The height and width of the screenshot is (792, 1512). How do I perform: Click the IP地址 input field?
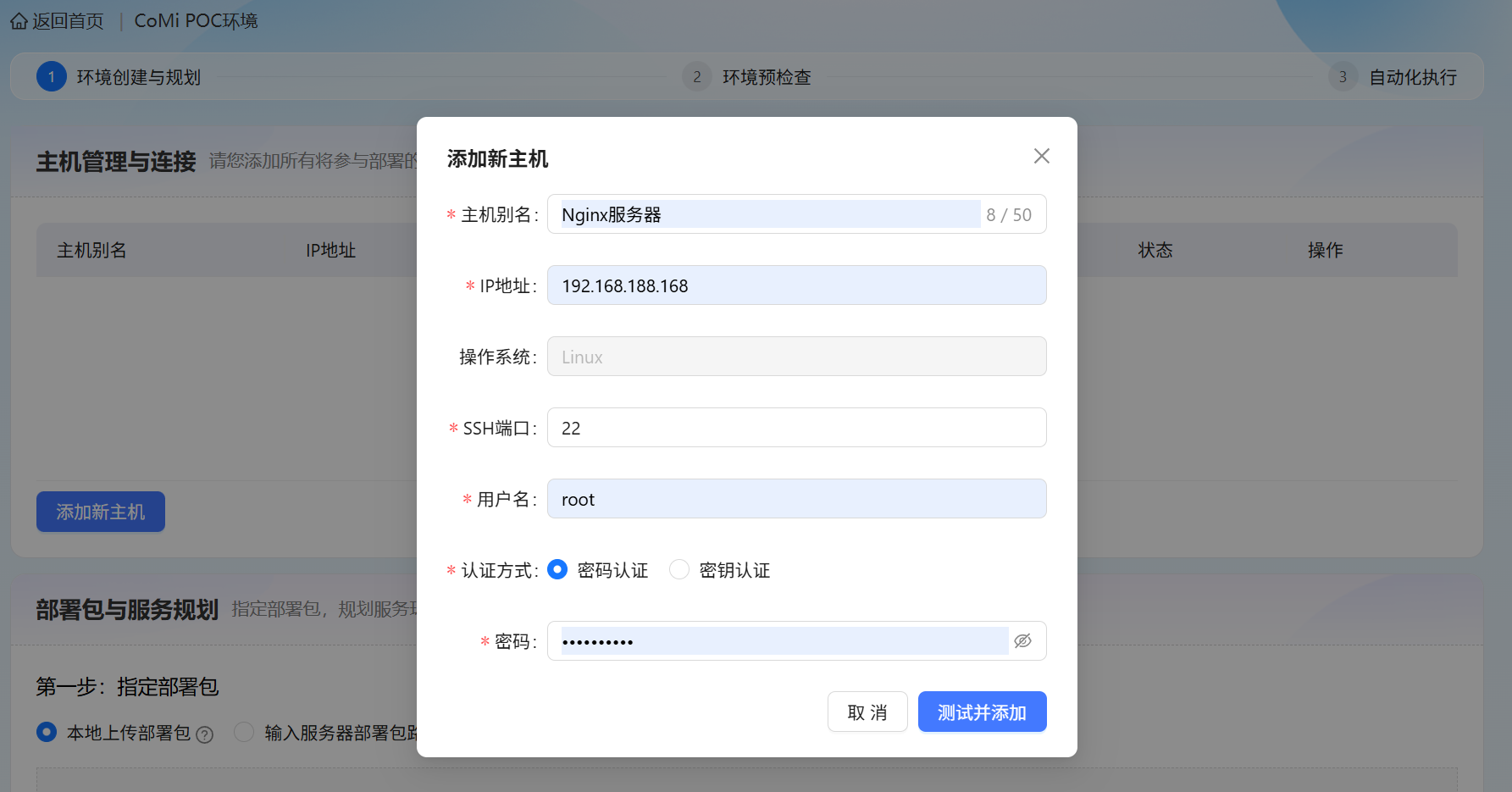[796, 285]
